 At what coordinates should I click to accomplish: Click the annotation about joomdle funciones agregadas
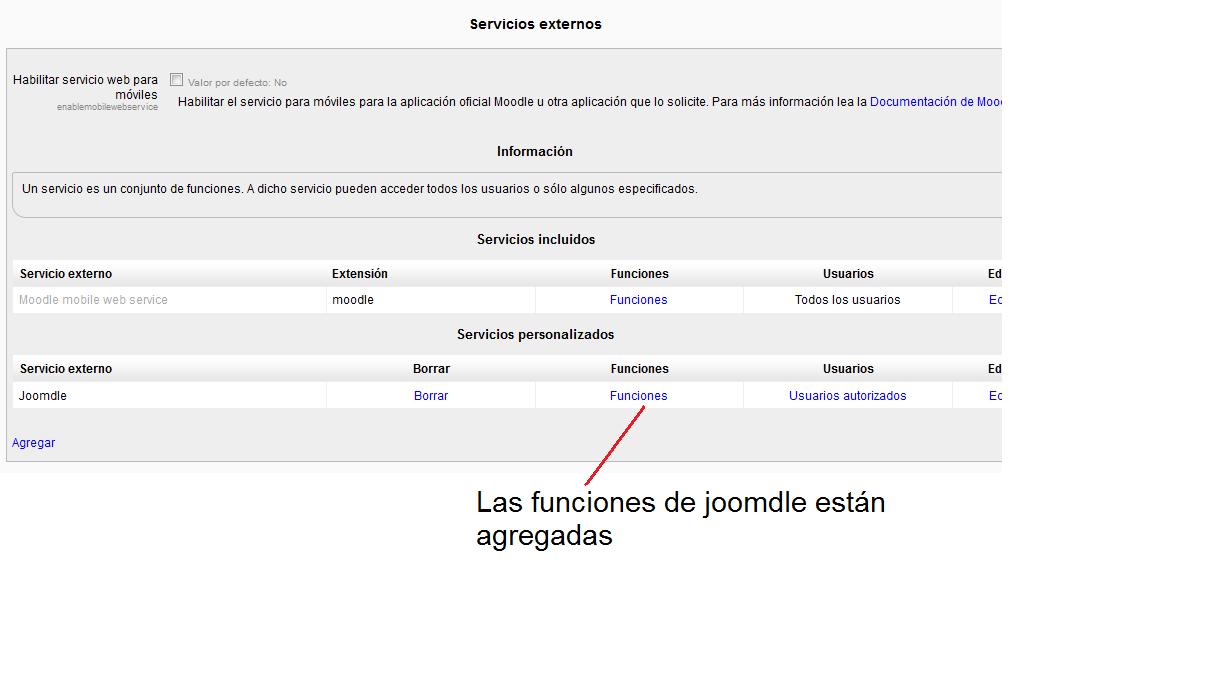point(680,518)
